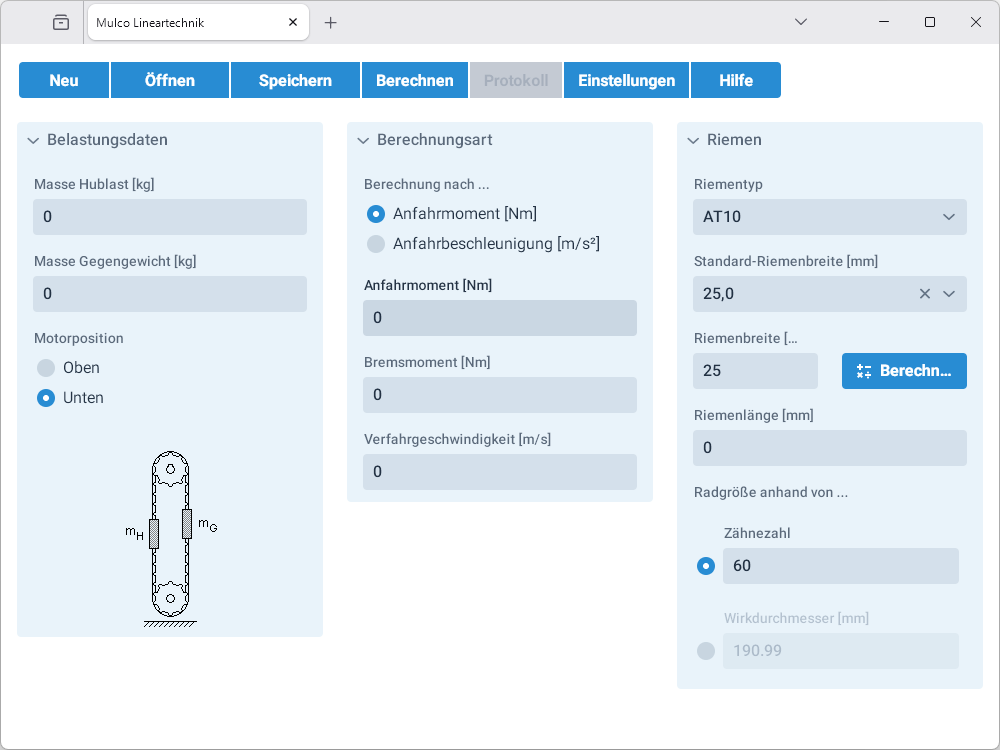Click the Masse Hublast input field
The image size is (1000, 750).
click(170, 217)
